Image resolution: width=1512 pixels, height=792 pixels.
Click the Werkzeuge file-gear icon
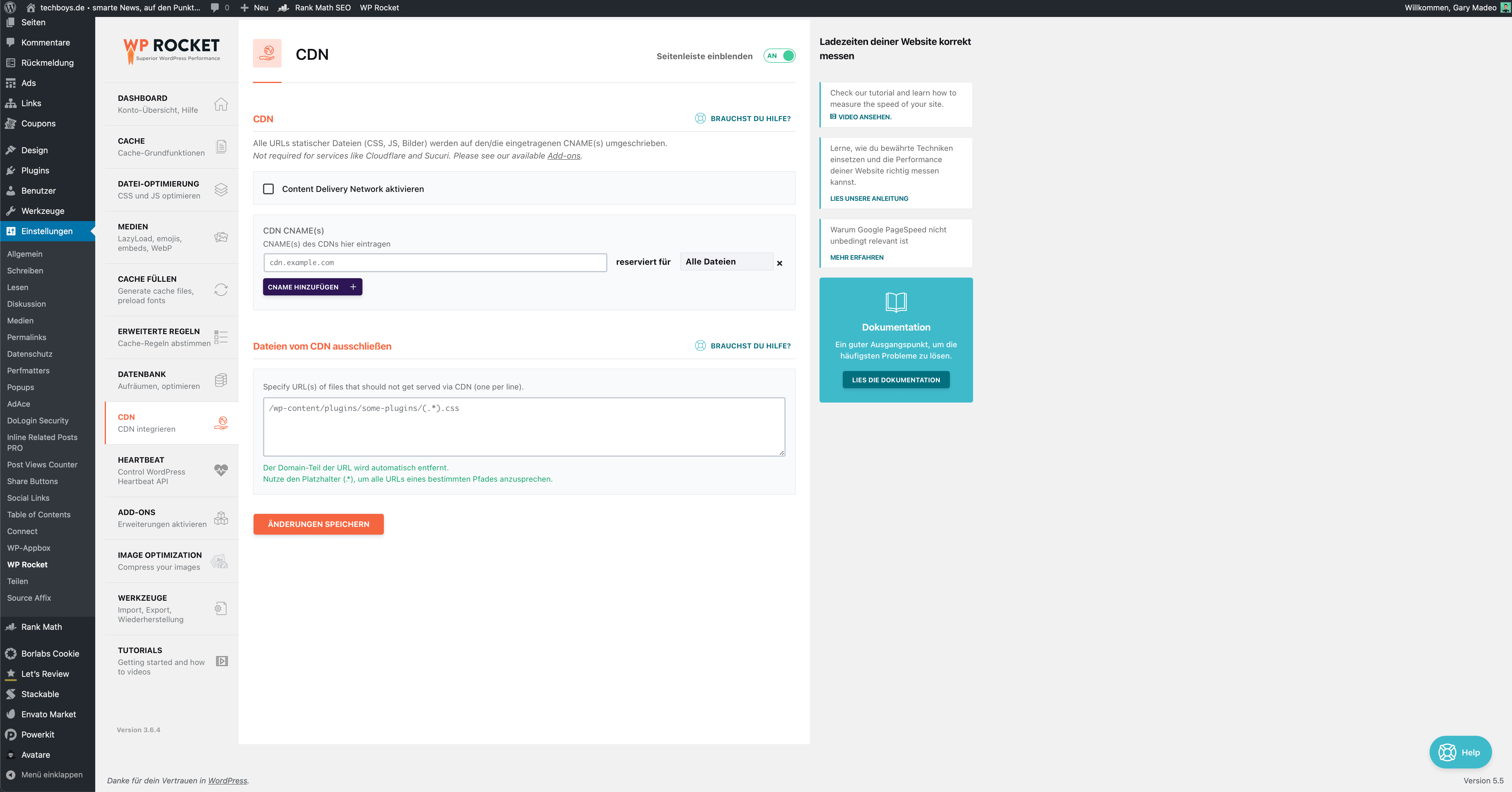[x=221, y=608]
